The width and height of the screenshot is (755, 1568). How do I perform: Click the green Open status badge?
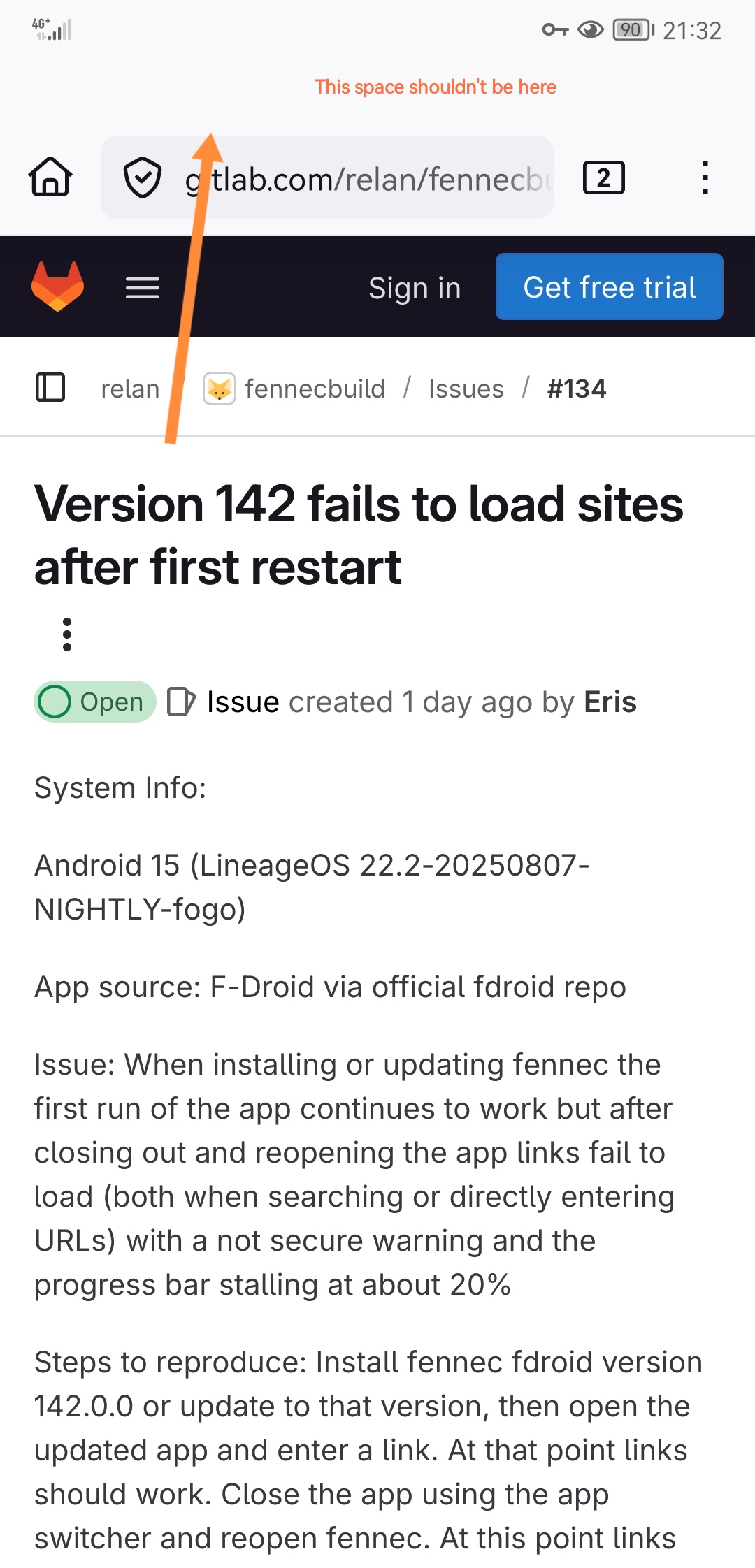(95, 702)
